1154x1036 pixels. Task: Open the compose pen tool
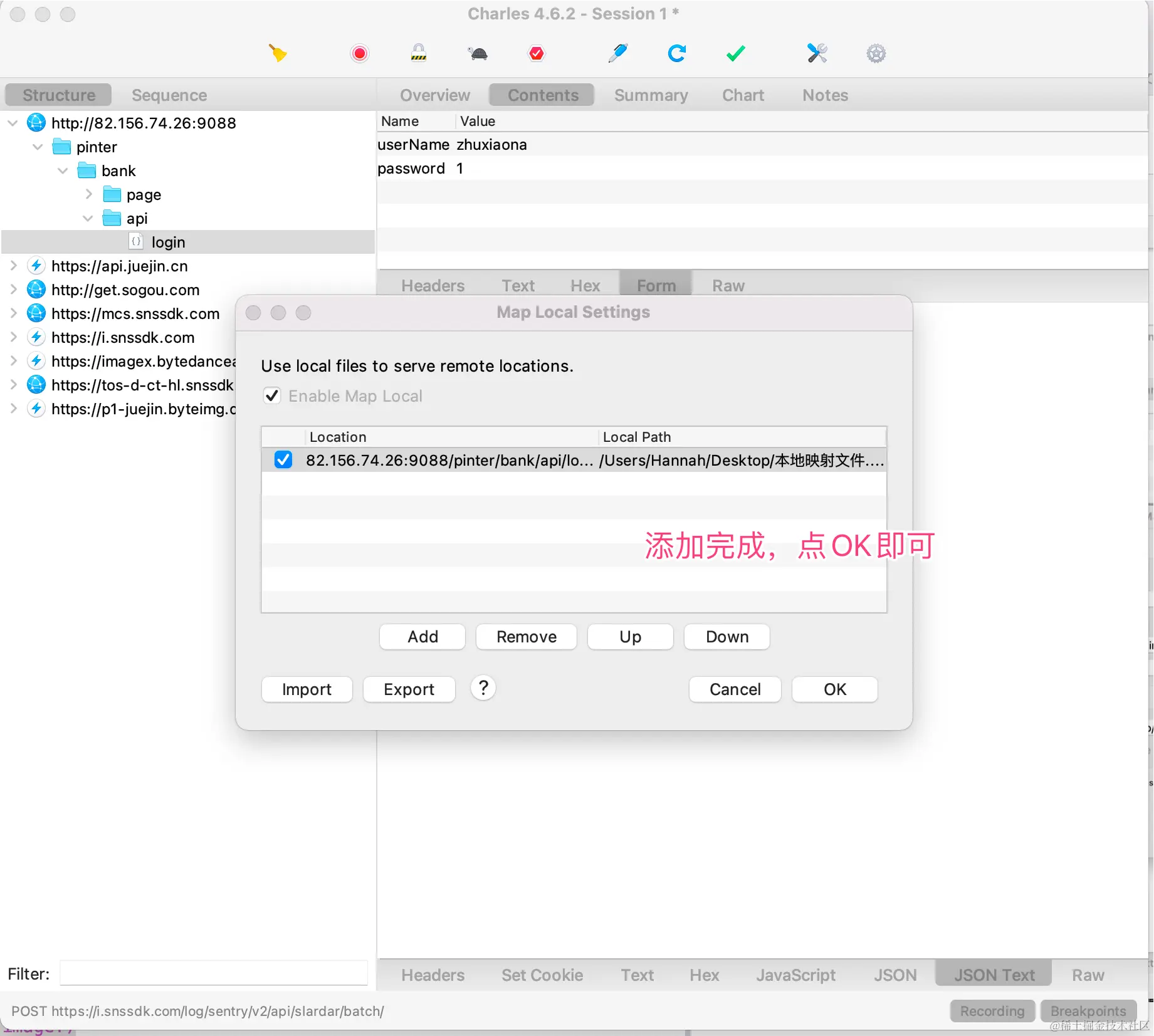click(618, 53)
